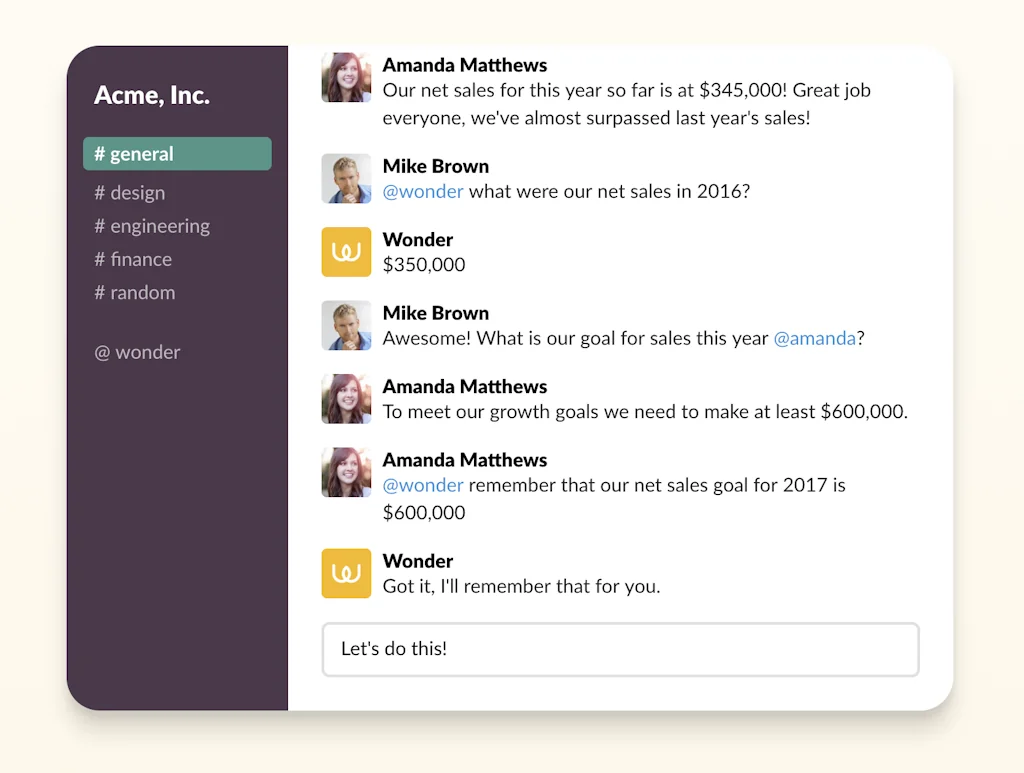
Task: Click the @amanda mention in Mike's question
Action: [x=815, y=338]
